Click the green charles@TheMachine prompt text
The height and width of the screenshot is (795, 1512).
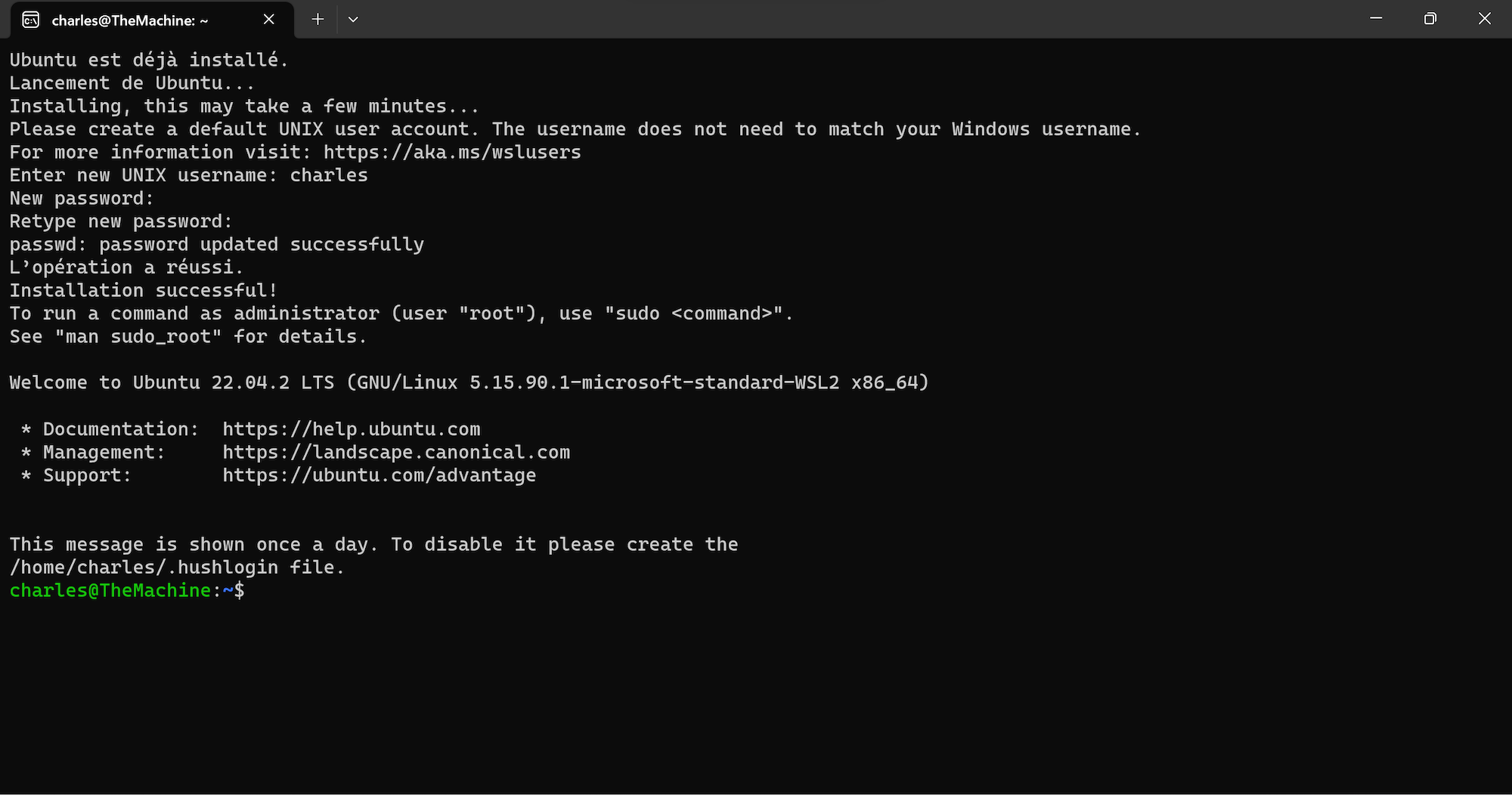coord(110,591)
